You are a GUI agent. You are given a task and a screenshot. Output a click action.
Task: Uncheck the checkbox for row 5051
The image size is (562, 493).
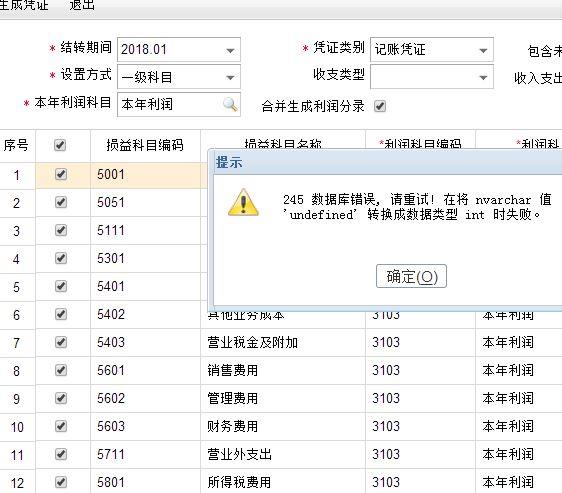(x=61, y=202)
